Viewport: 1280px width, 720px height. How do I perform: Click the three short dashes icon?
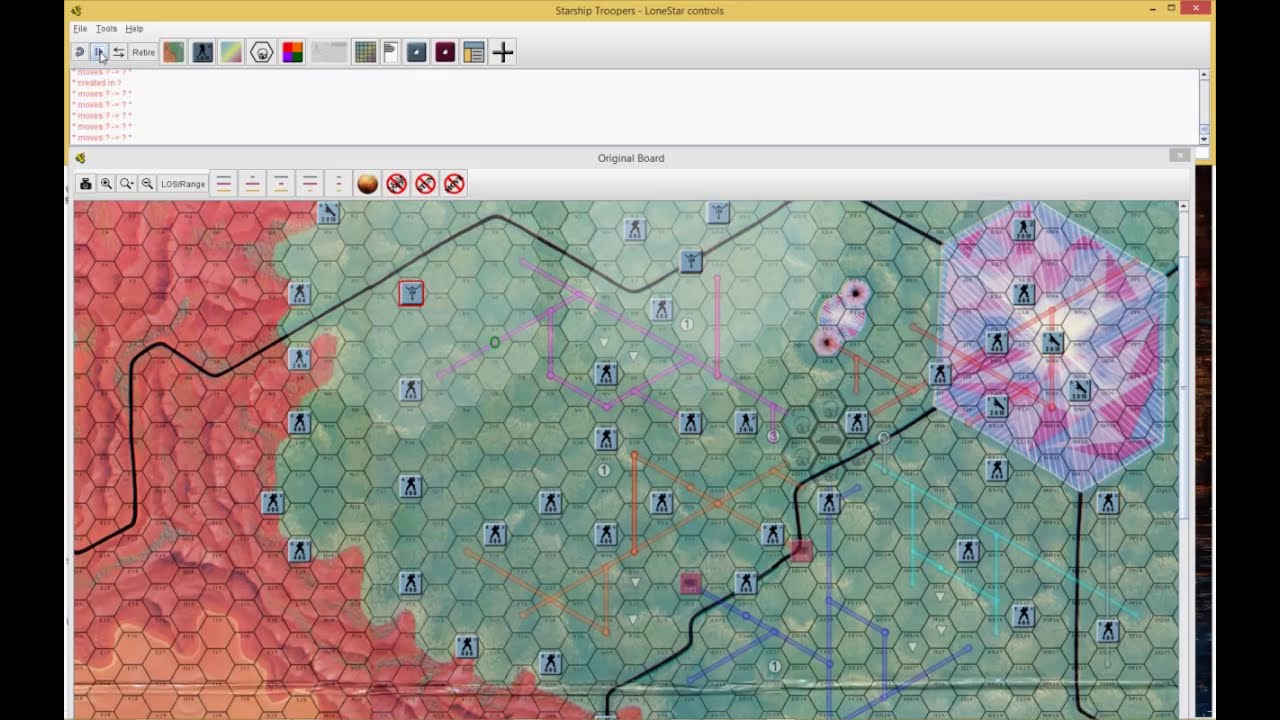(x=339, y=184)
